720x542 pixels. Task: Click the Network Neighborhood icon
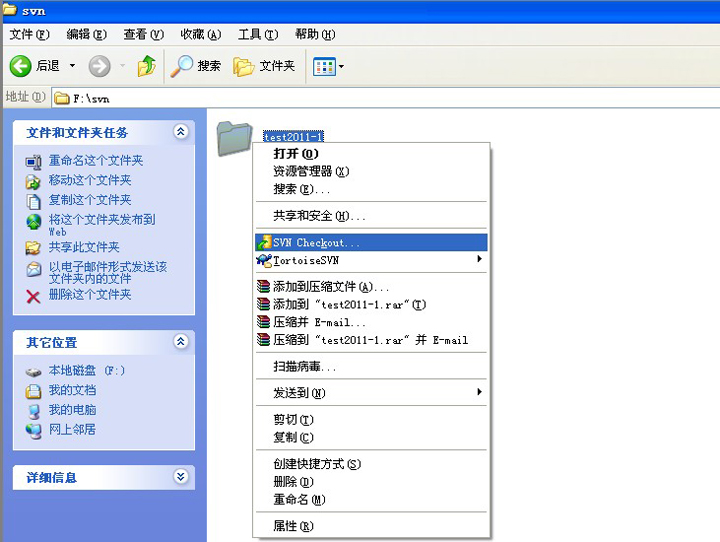[33, 431]
